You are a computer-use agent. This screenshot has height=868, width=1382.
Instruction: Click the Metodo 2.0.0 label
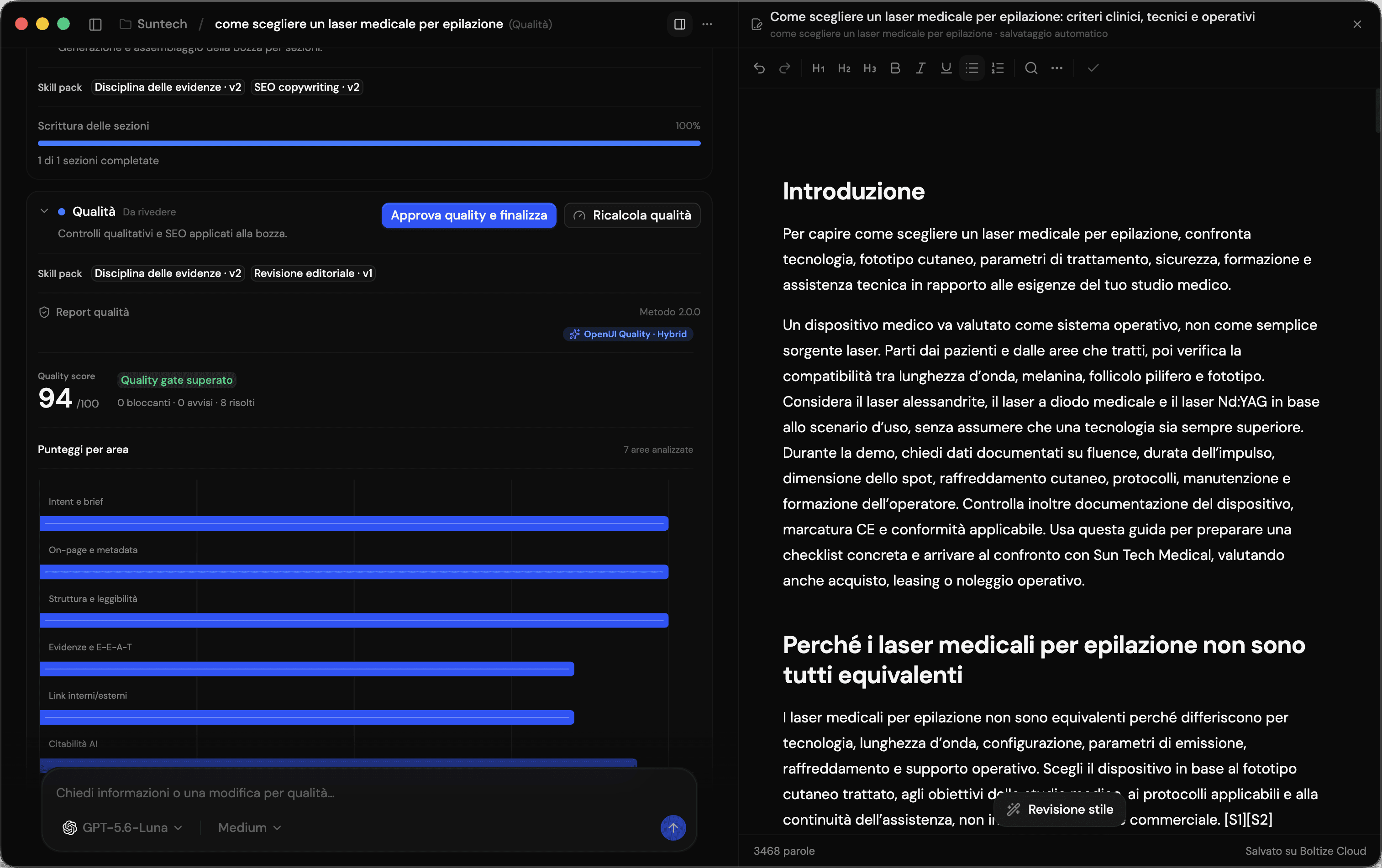point(670,312)
